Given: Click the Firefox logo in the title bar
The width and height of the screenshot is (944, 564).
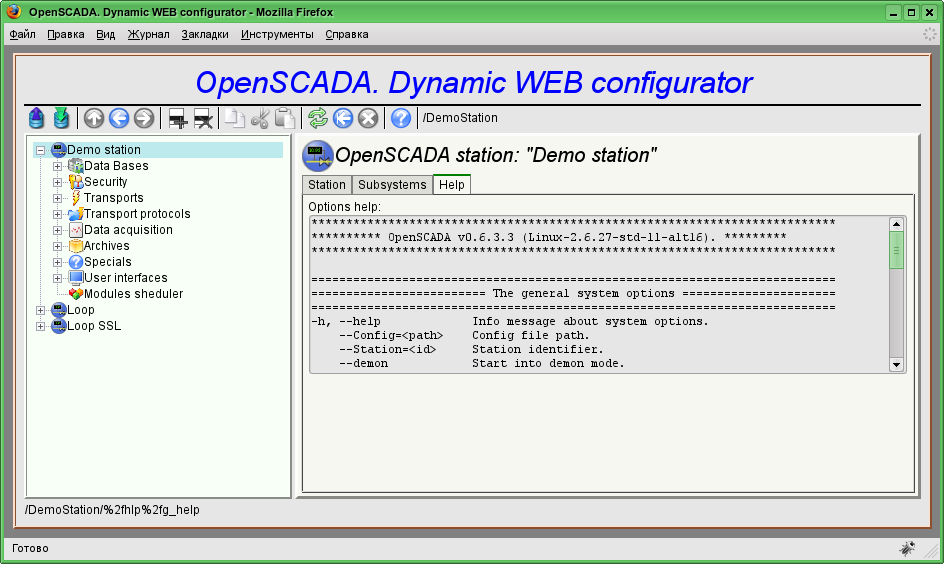Looking at the screenshot, I should pyautogui.click(x=14, y=11).
